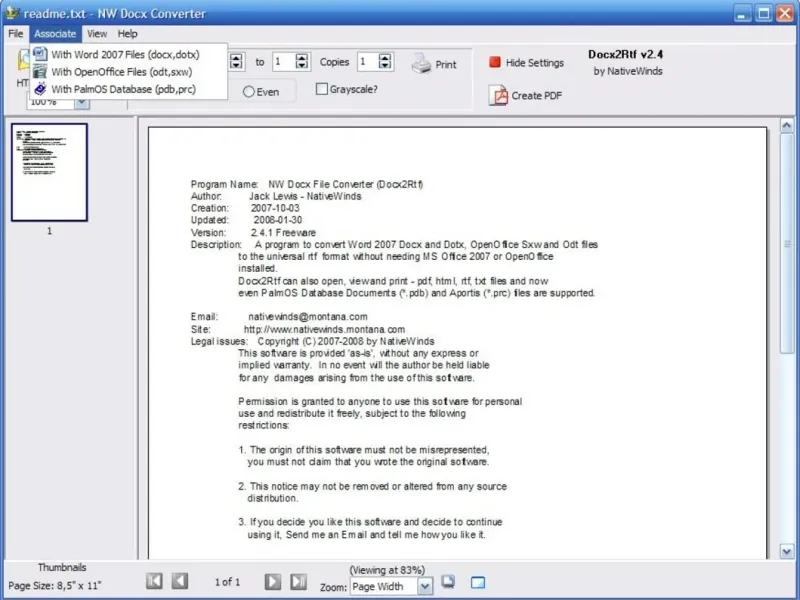Click the spinner left of the 'to' label
800x600 pixels.
point(236,62)
